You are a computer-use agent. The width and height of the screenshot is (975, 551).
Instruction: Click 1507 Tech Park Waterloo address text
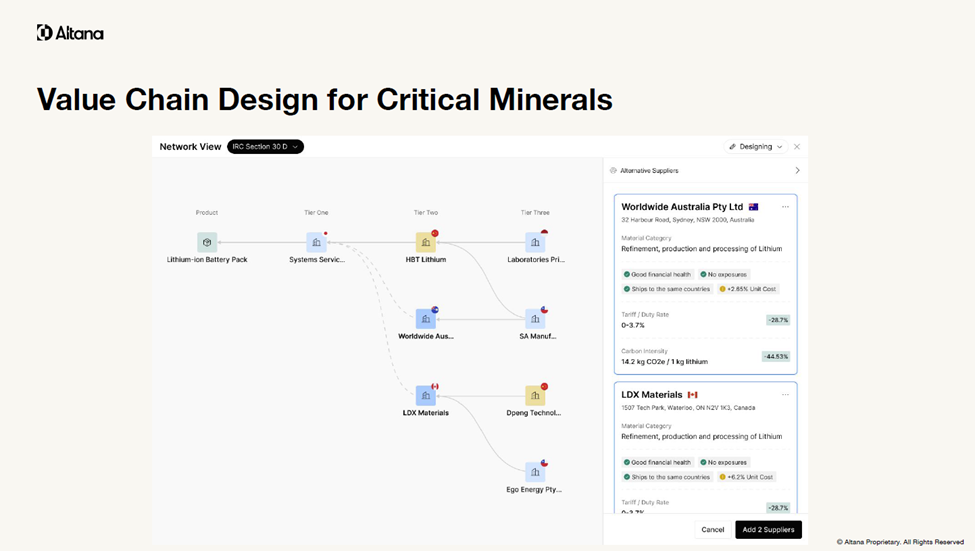[x=688, y=408]
